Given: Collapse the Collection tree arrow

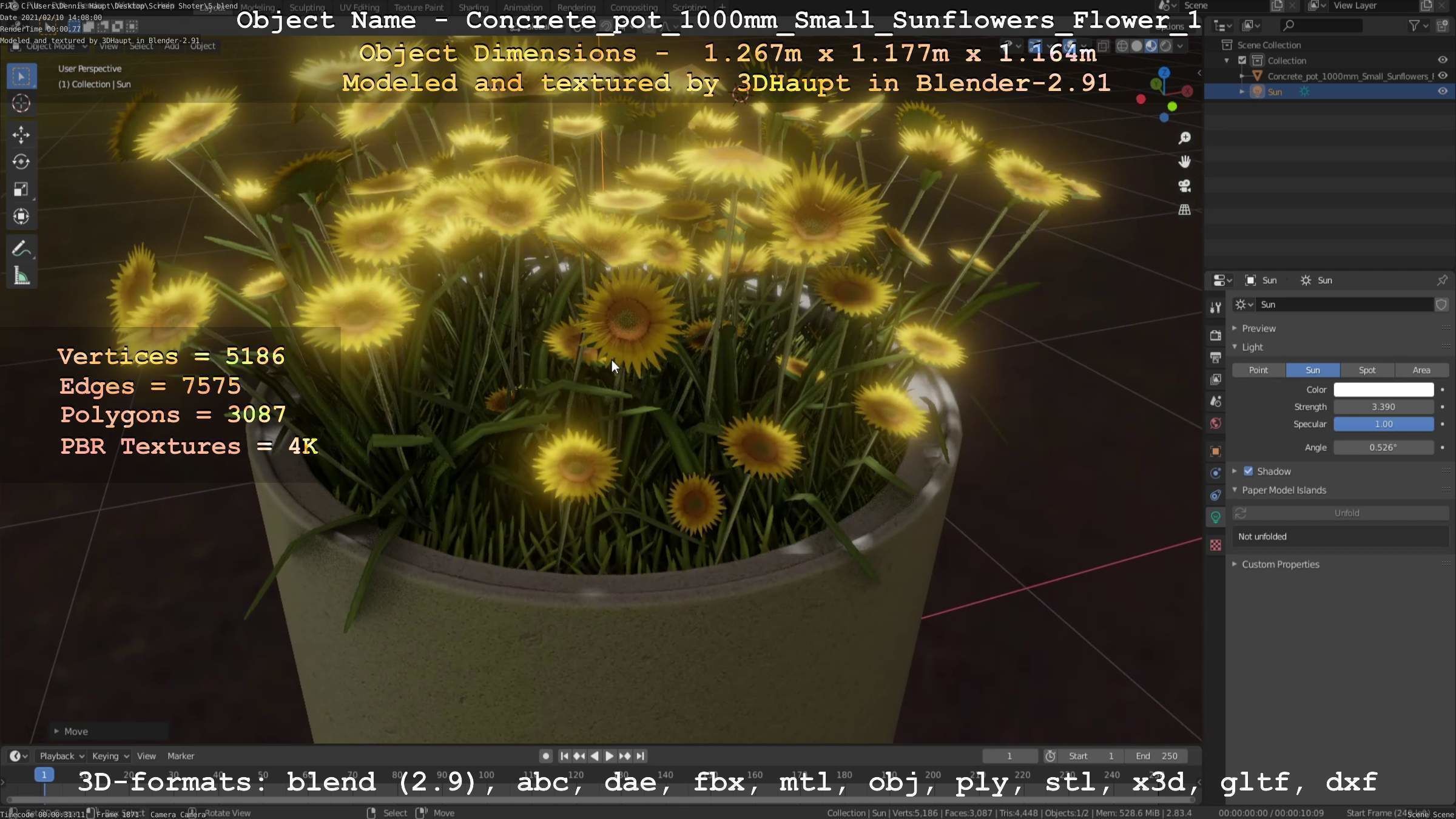Looking at the screenshot, I should 1227,61.
